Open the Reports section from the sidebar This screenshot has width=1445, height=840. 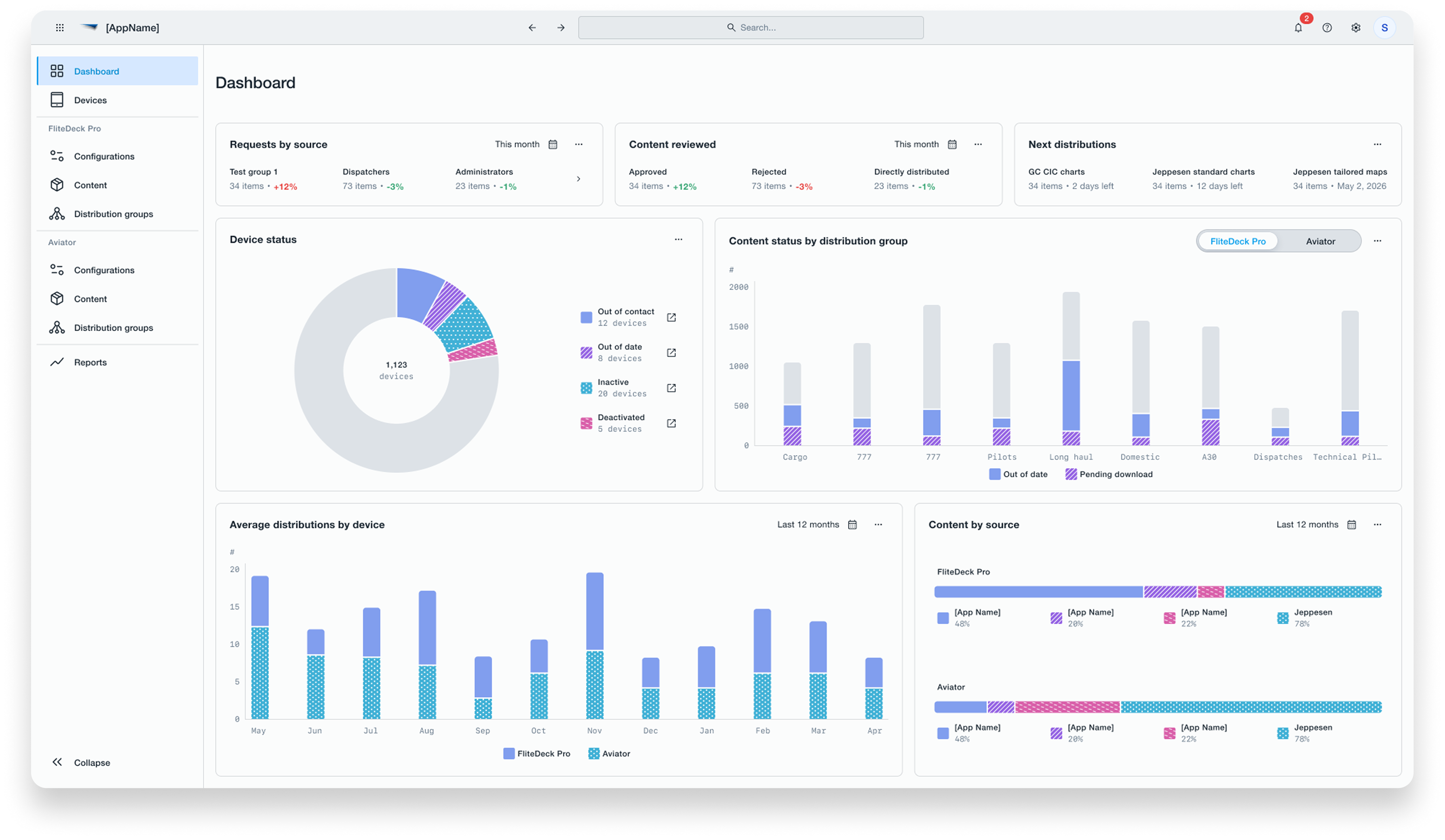tap(90, 362)
